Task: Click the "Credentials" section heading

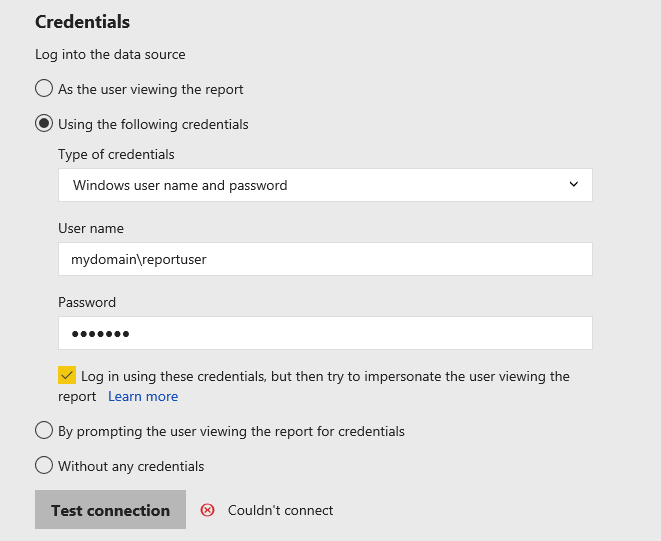Action: pos(82,22)
